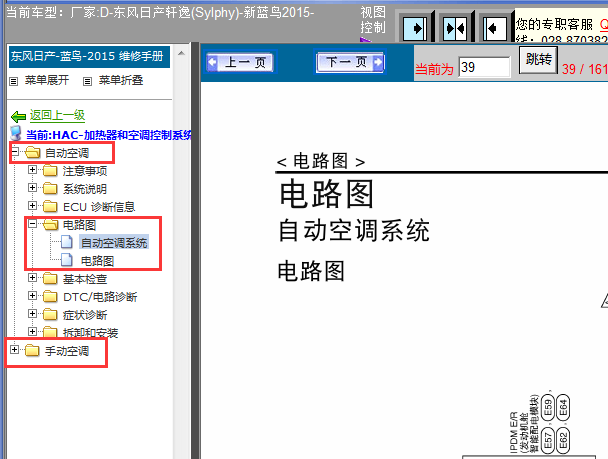Click the 电路图 document page icon

67,260
